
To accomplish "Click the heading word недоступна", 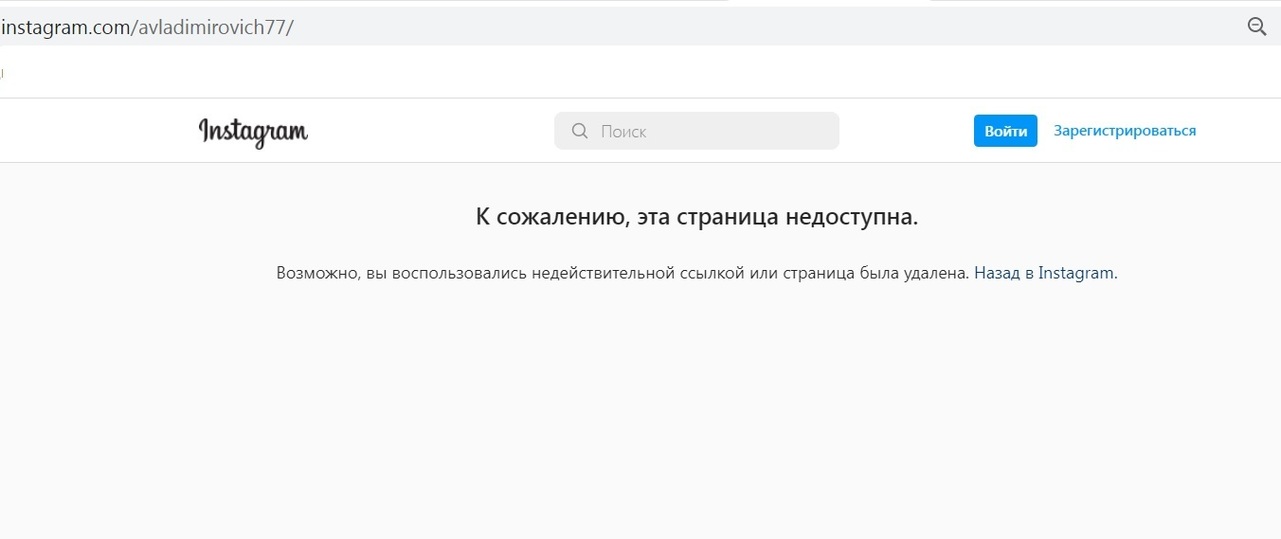I will tap(851, 217).
